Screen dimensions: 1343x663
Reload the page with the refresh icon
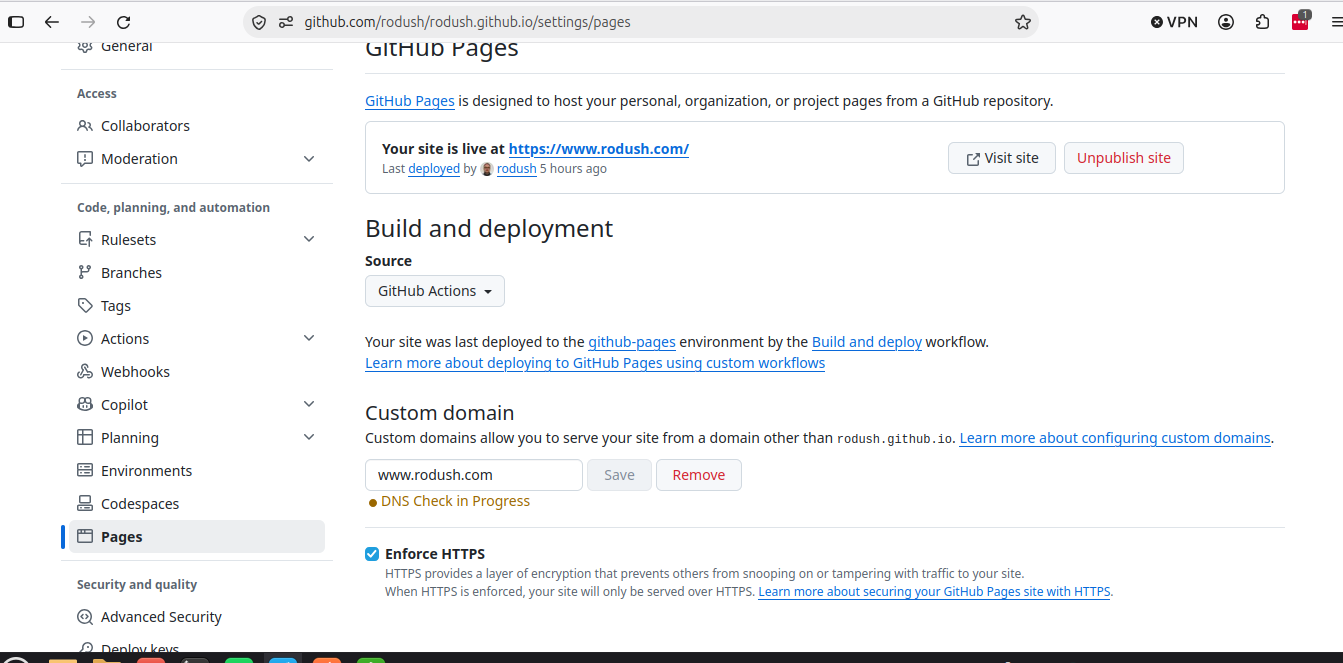point(124,22)
